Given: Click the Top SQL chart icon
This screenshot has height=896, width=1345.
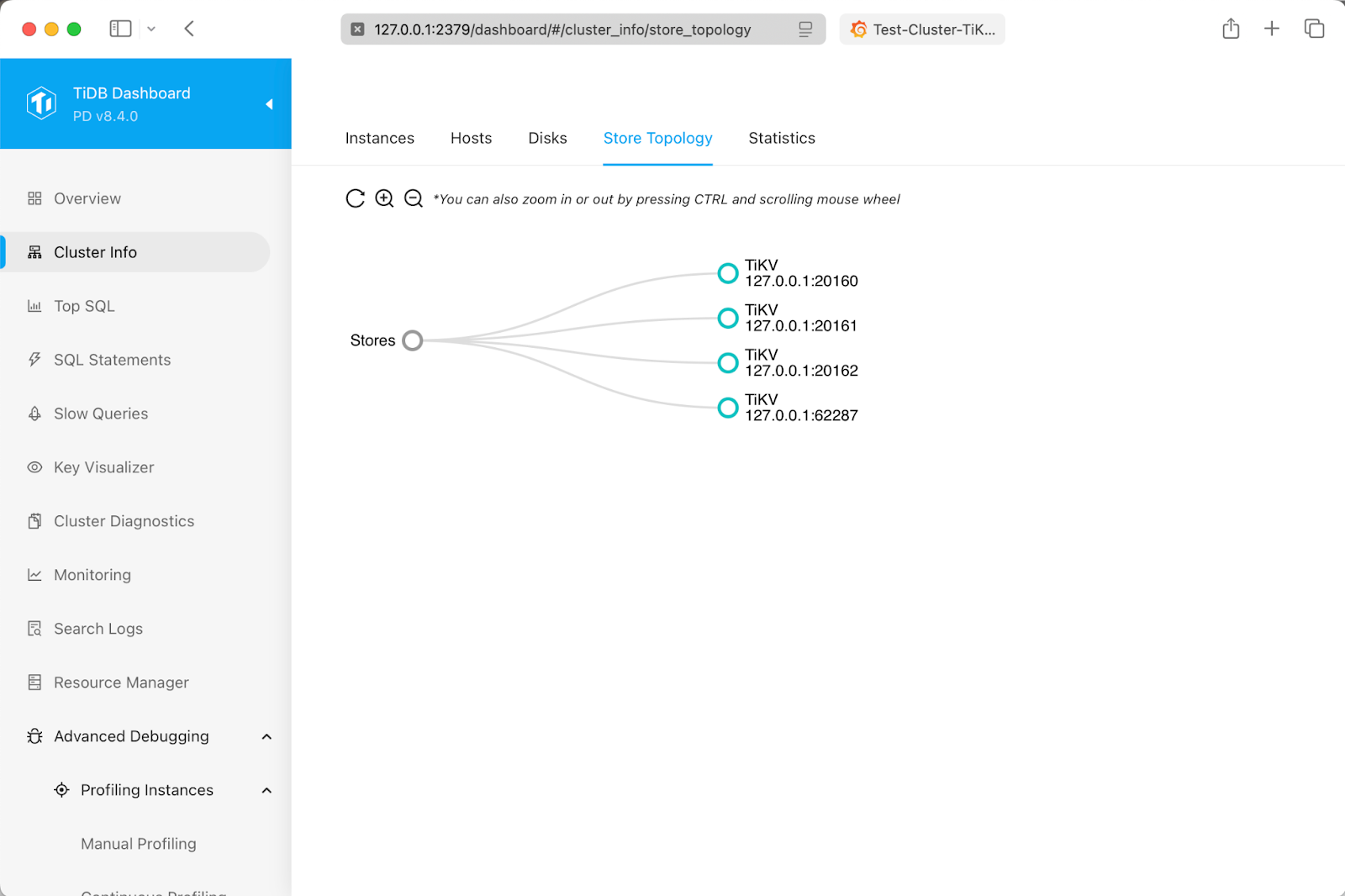Looking at the screenshot, I should [34, 306].
